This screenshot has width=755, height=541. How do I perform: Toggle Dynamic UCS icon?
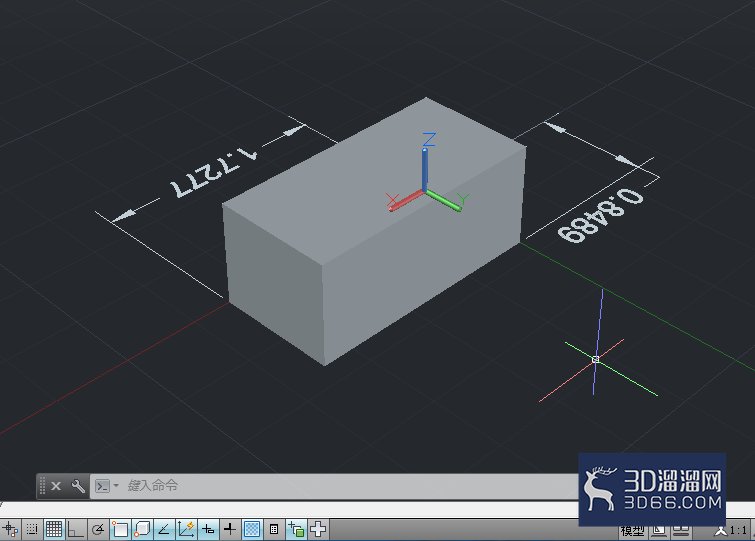186,529
